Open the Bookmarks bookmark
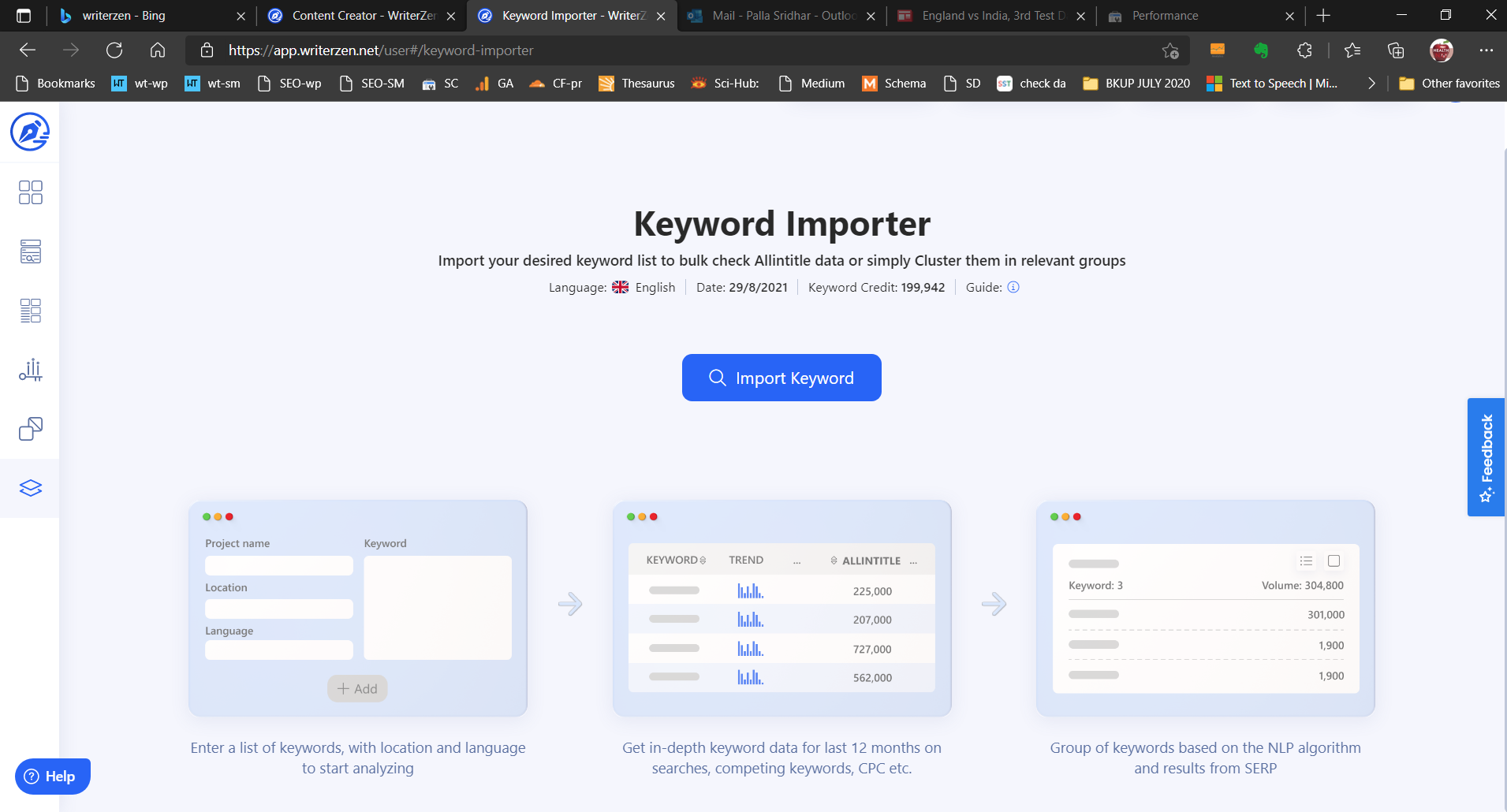Viewport: 1507px width, 812px height. 55,84
